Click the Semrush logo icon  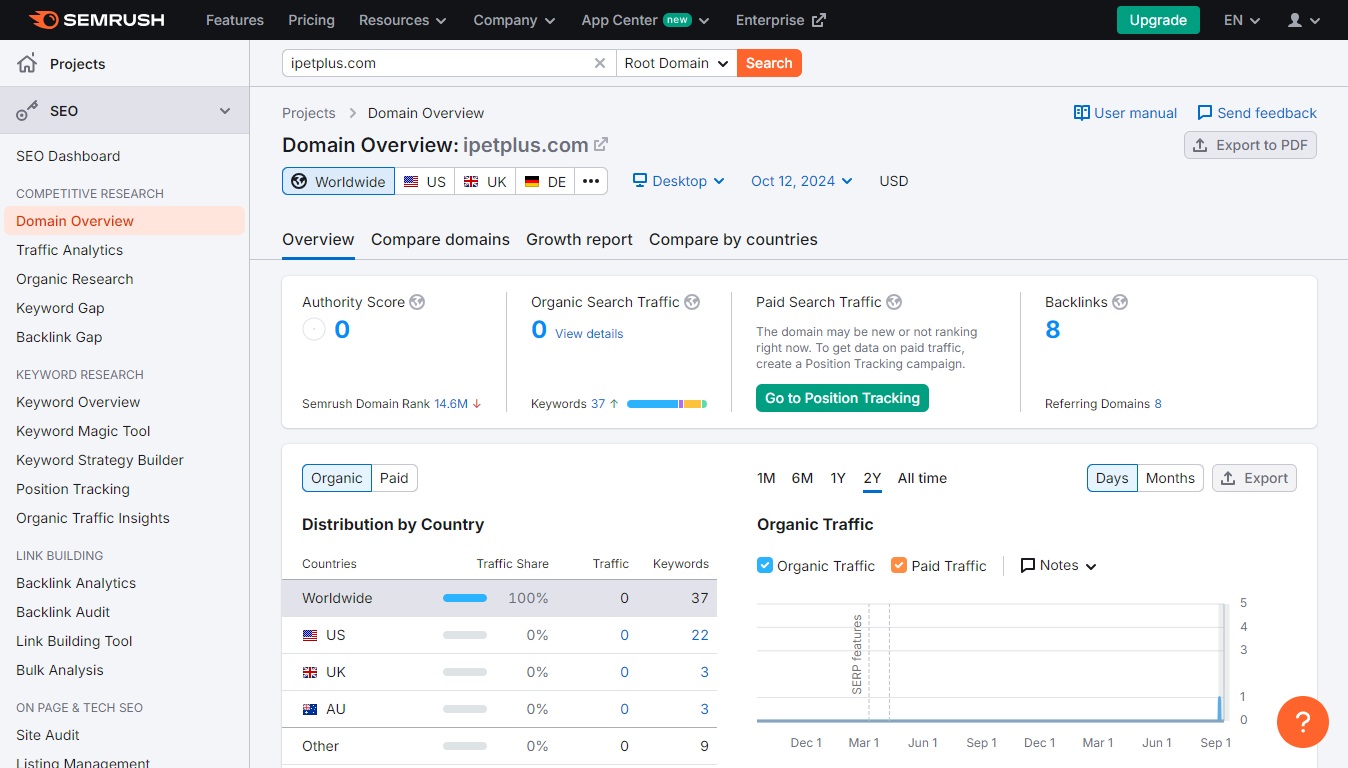pyautogui.click(x=43, y=20)
